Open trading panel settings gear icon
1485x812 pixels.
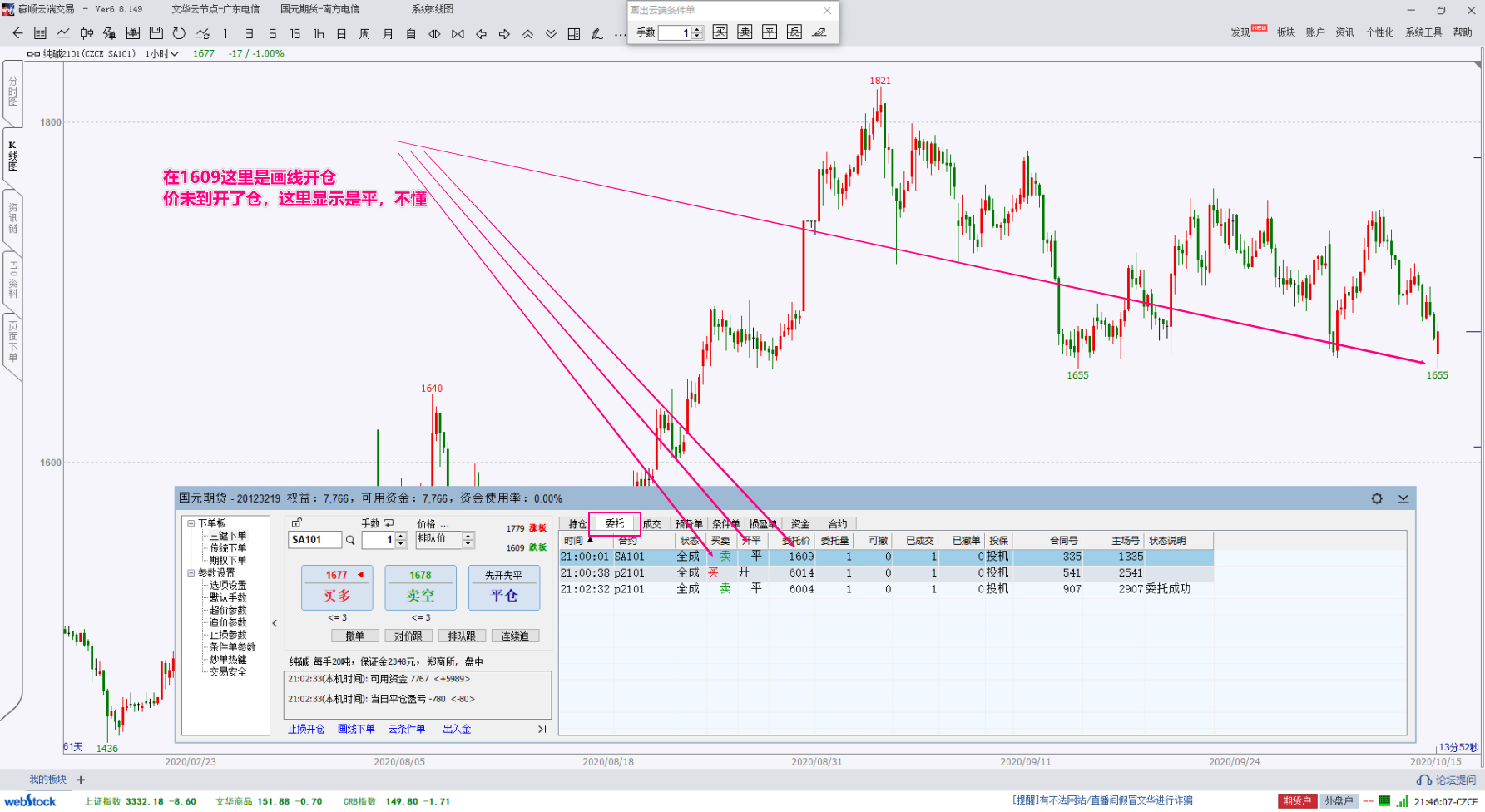[x=1377, y=498]
